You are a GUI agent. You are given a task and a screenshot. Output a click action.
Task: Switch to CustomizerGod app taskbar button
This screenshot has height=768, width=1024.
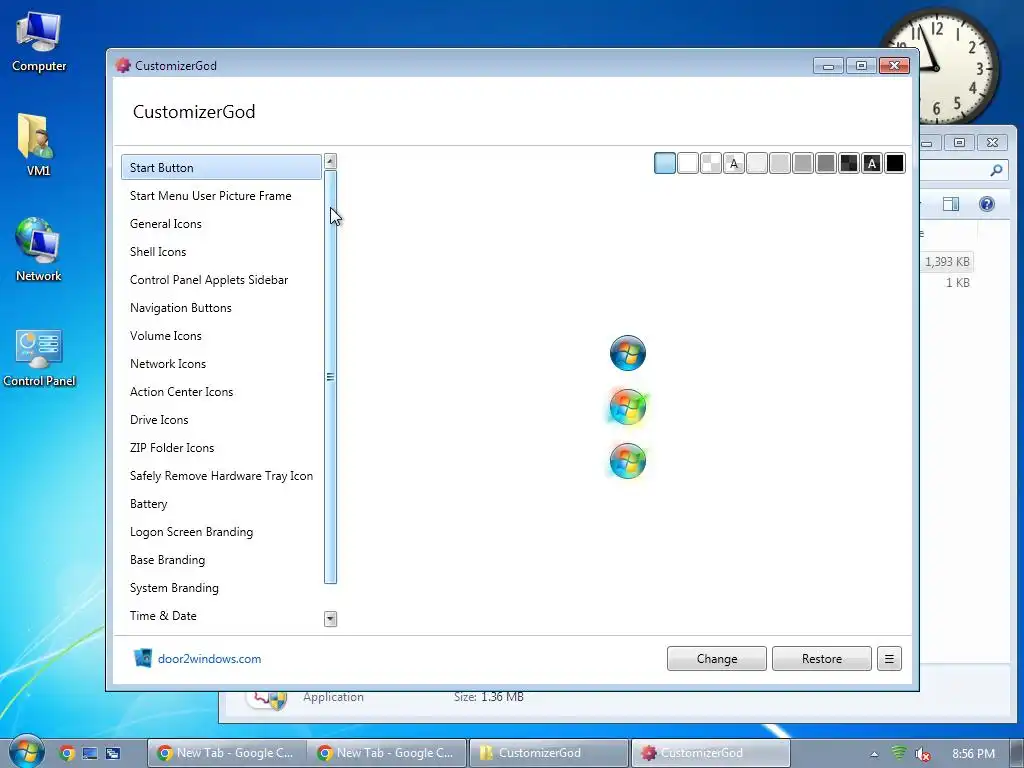(711, 753)
